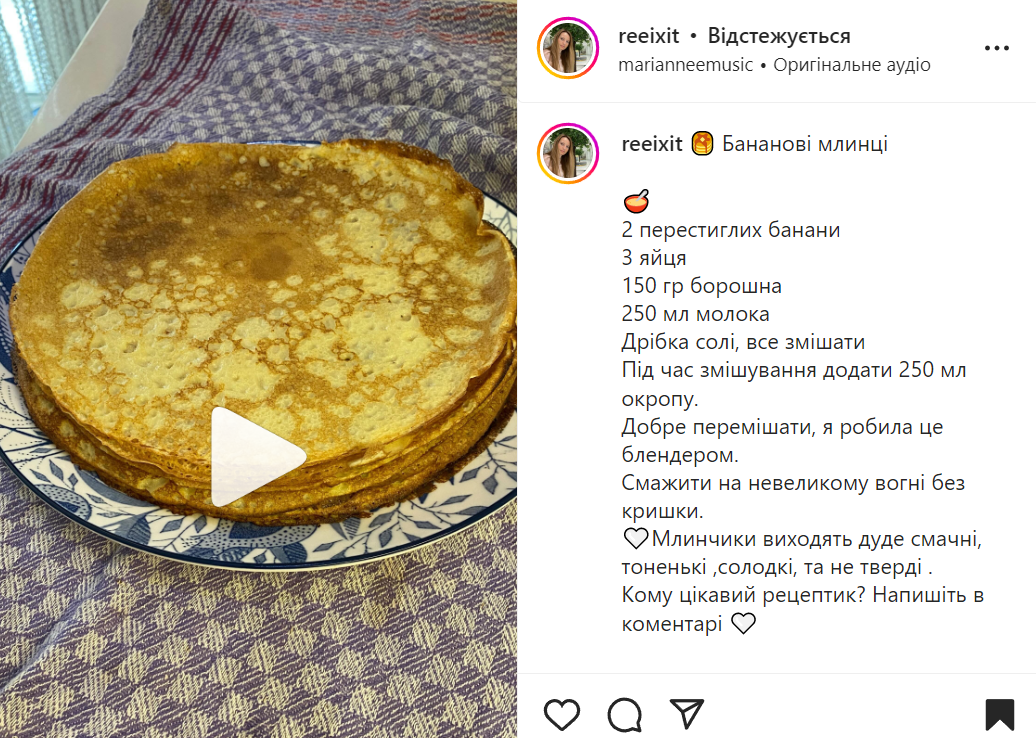Screen dimensions: 1036x738
Task: Open reeixit avatar beside the caption
Action: coord(568,153)
